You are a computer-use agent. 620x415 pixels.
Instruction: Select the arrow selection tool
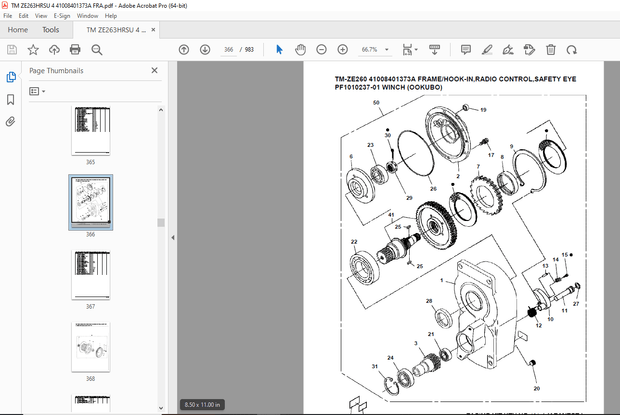point(279,49)
